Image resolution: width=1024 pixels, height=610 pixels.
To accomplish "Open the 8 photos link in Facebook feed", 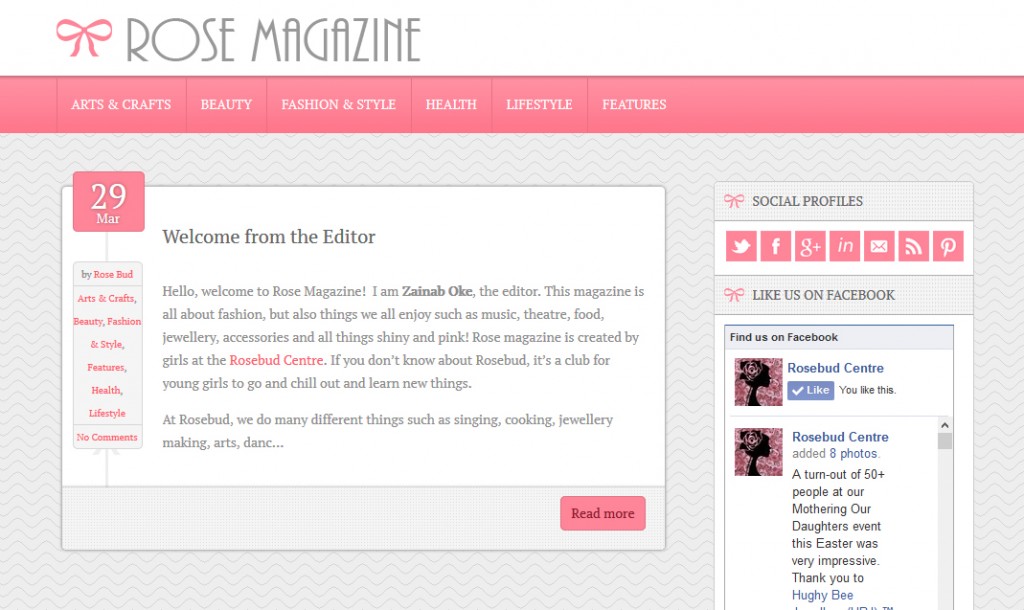I will 854,453.
